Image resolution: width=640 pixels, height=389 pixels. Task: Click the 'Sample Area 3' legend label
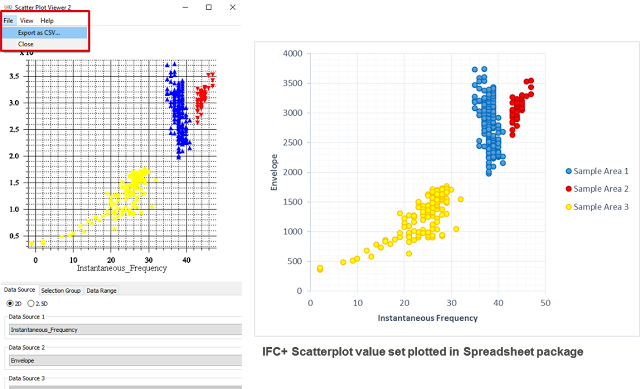point(601,207)
